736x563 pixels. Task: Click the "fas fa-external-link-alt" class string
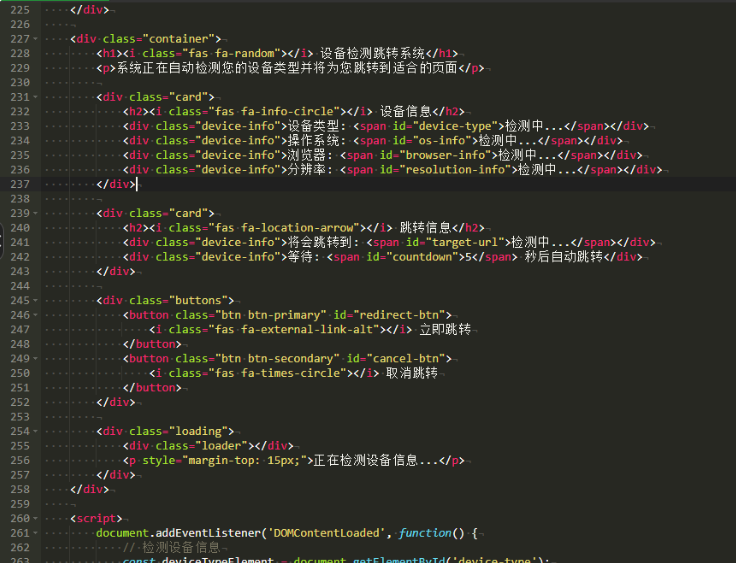pyautogui.click(x=294, y=330)
